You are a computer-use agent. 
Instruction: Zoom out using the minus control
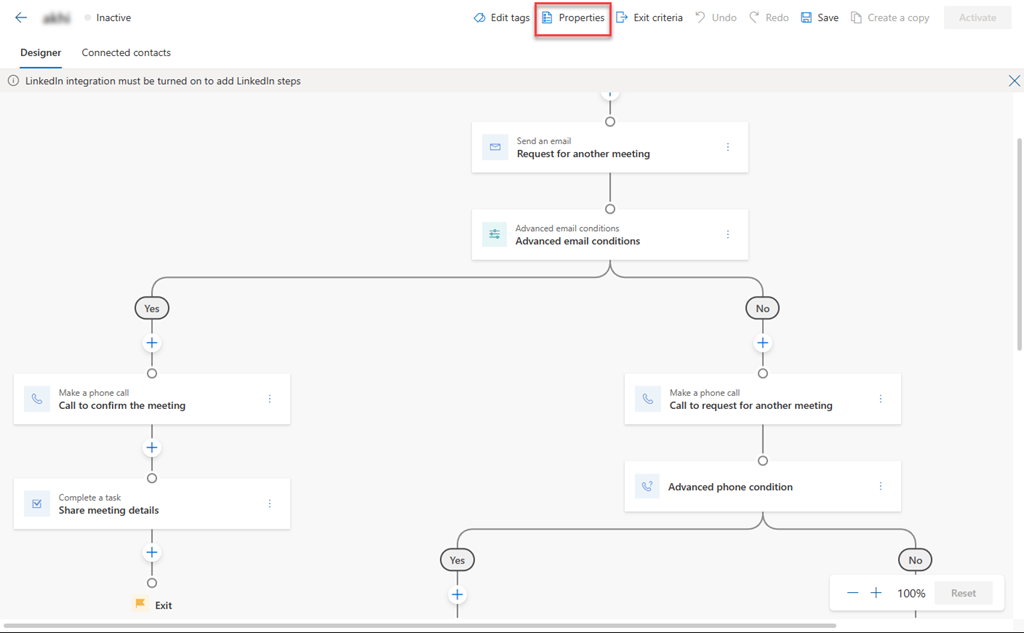(x=852, y=592)
